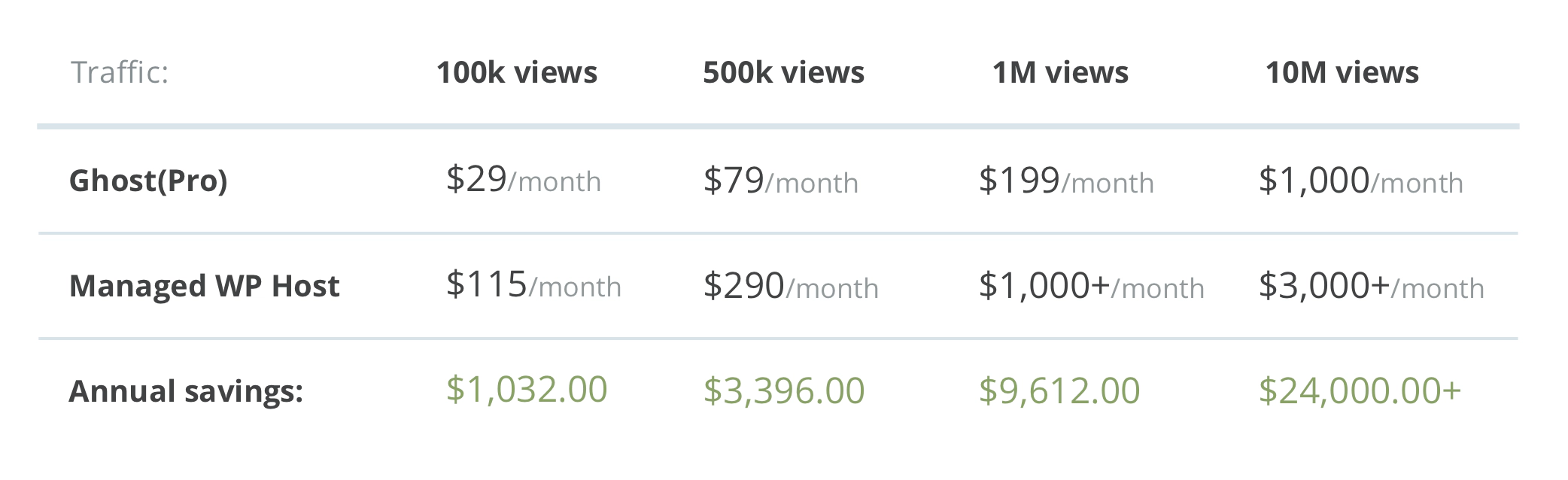Click the "10M views" column header
The image size is (1568, 480).
coord(1342,73)
